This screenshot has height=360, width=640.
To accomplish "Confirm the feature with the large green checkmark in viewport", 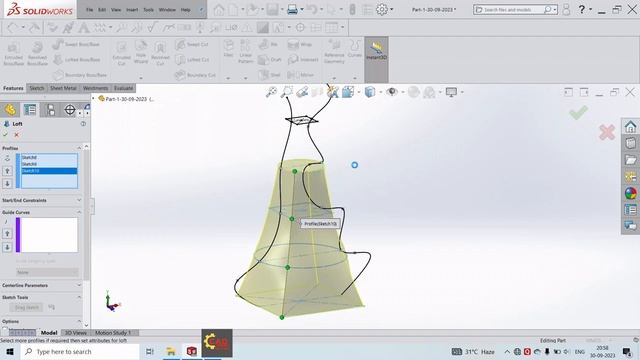I will [x=578, y=112].
